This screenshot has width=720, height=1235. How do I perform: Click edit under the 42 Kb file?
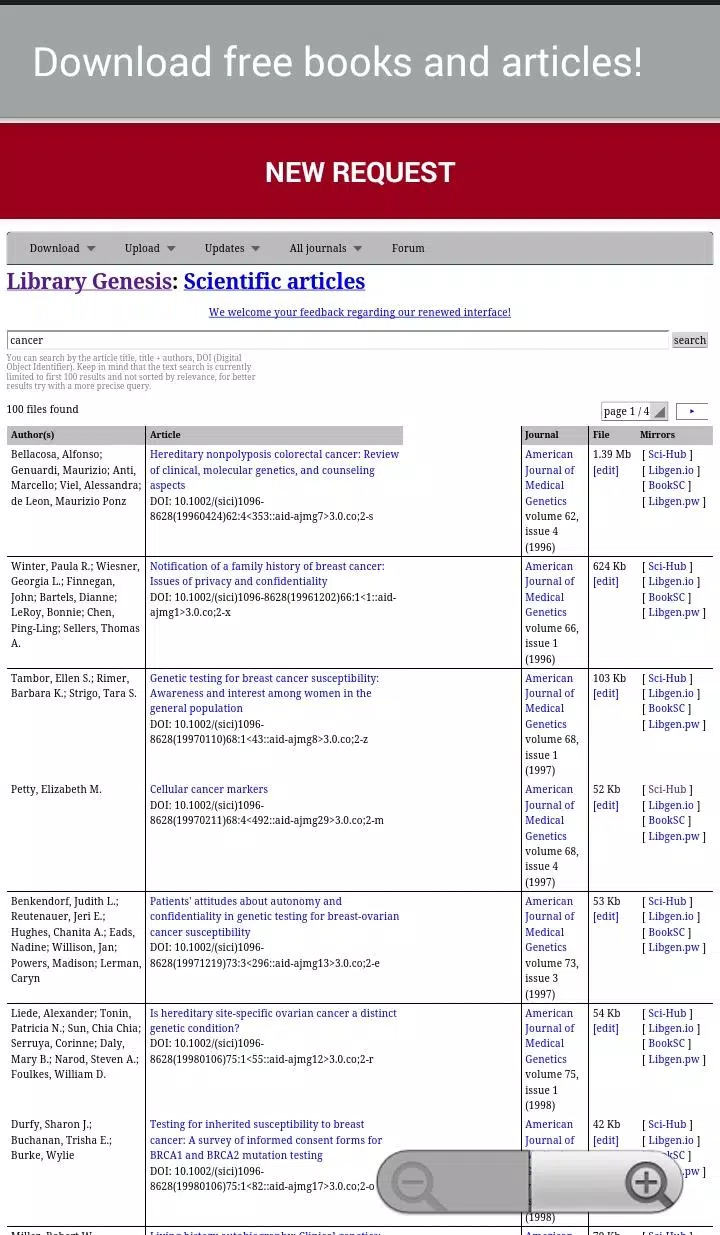coord(606,1140)
